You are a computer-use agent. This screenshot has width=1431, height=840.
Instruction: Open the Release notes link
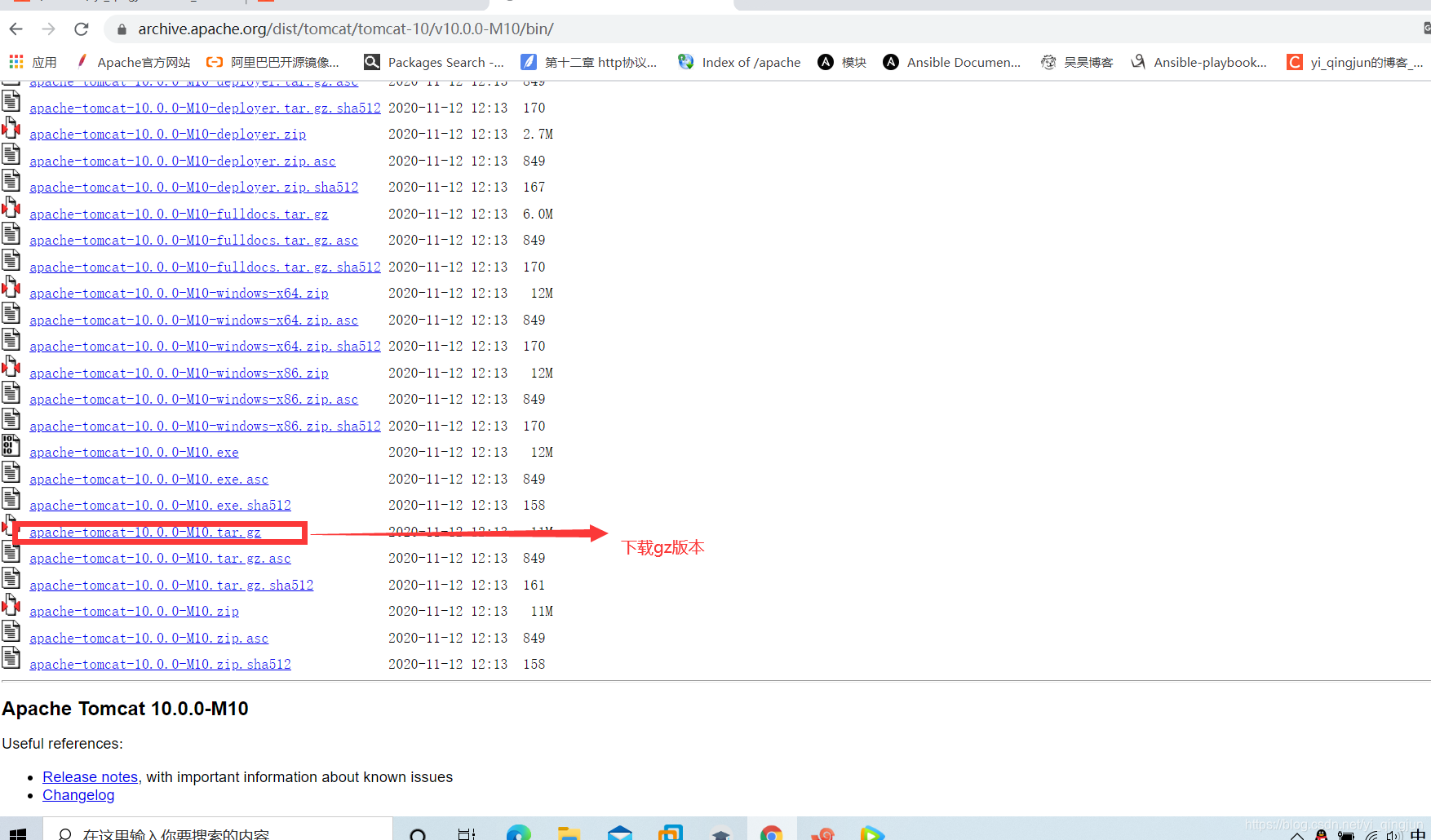pos(91,777)
